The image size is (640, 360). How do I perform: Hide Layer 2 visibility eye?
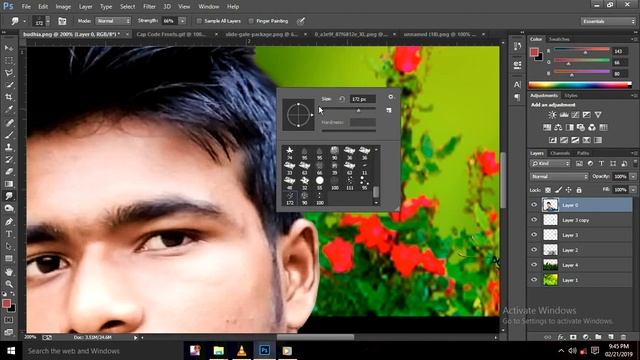(534, 250)
